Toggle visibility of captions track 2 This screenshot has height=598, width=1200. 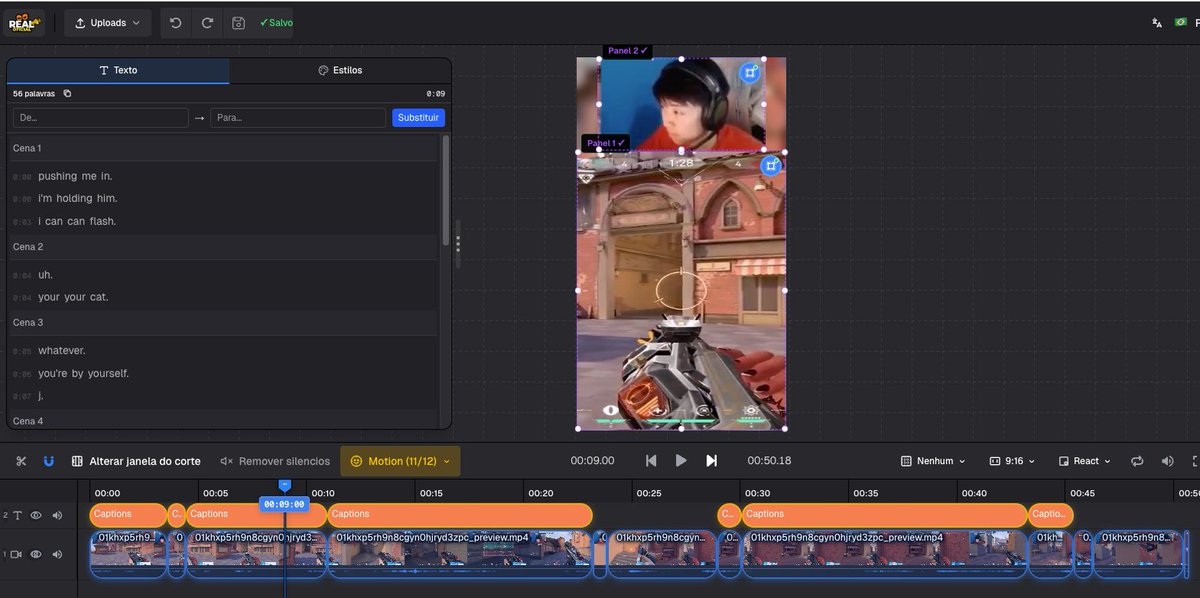point(36,515)
